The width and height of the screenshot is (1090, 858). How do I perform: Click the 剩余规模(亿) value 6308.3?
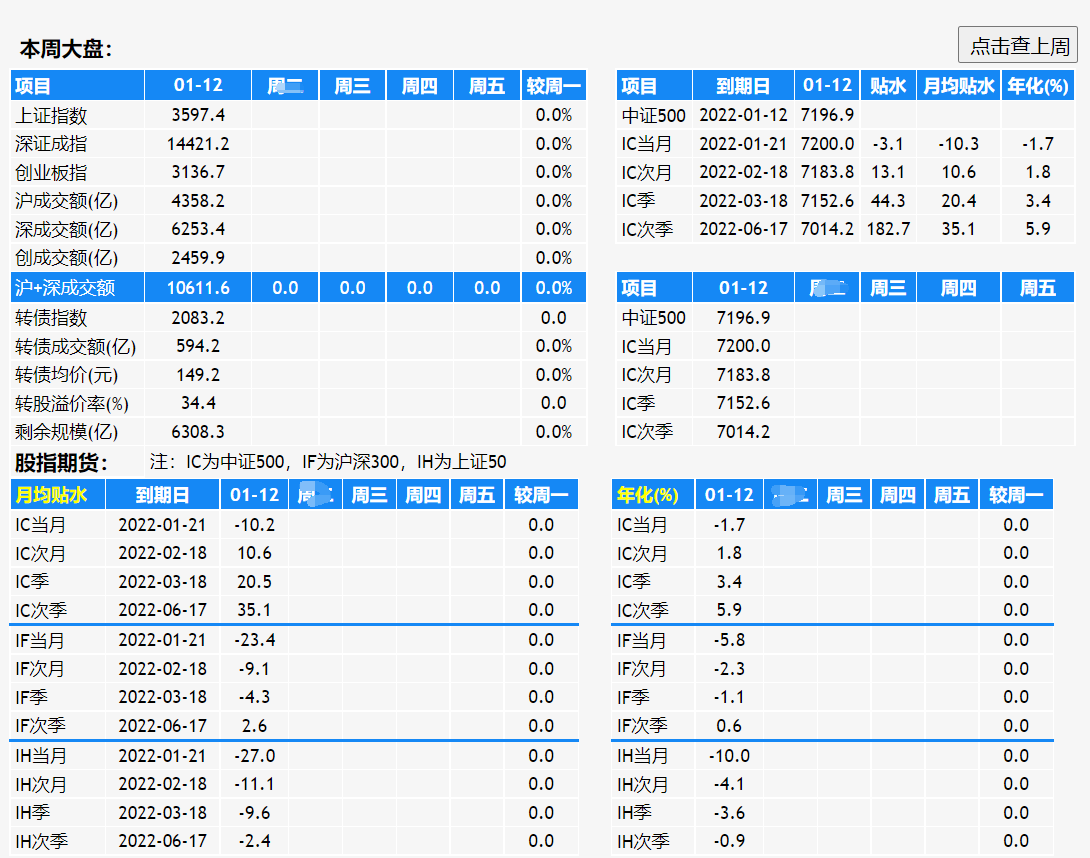coord(198,432)
